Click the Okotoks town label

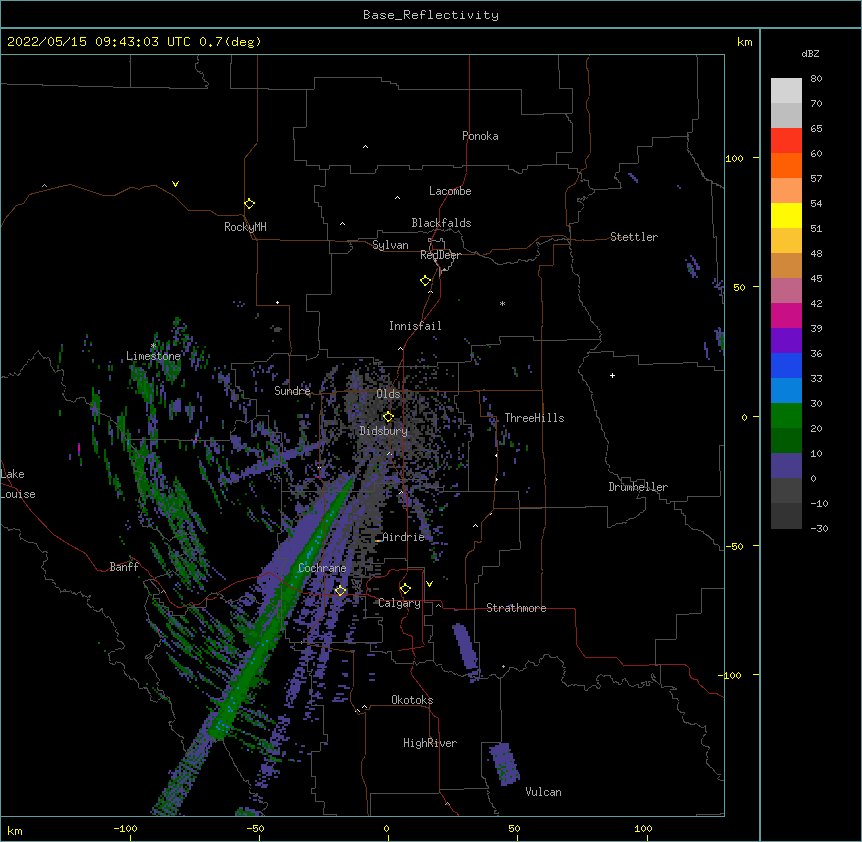(412, 700)
